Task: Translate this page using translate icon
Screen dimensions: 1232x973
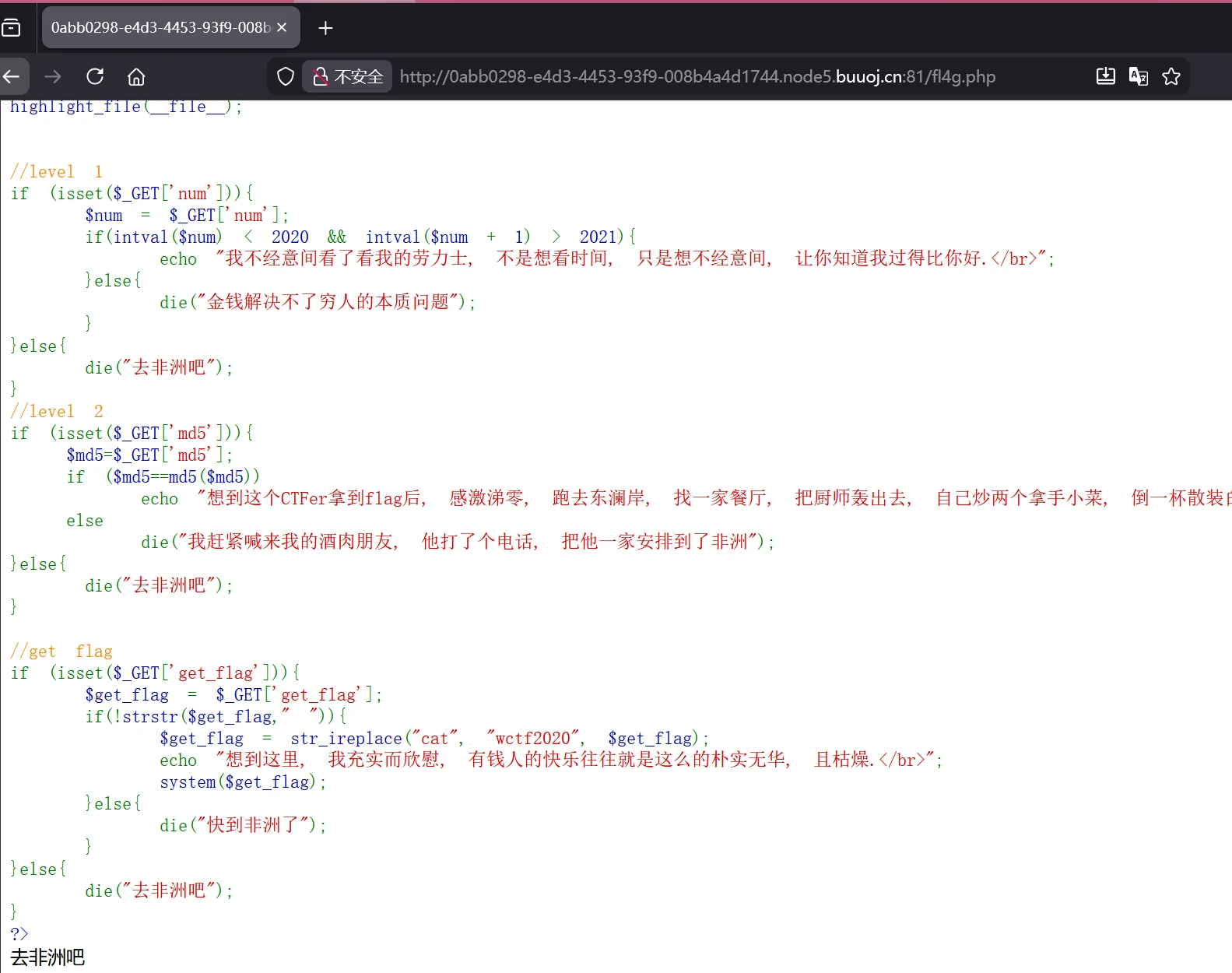Action: pyautogui.click(x=1138, y=76)
